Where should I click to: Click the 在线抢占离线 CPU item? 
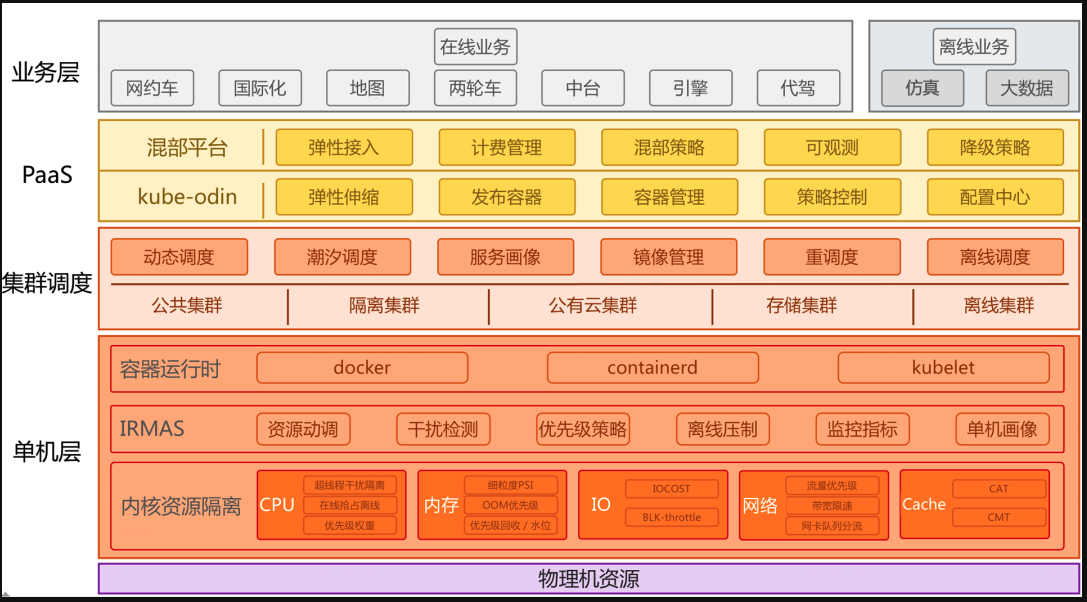pyautogui.click(x=349, y=505)
